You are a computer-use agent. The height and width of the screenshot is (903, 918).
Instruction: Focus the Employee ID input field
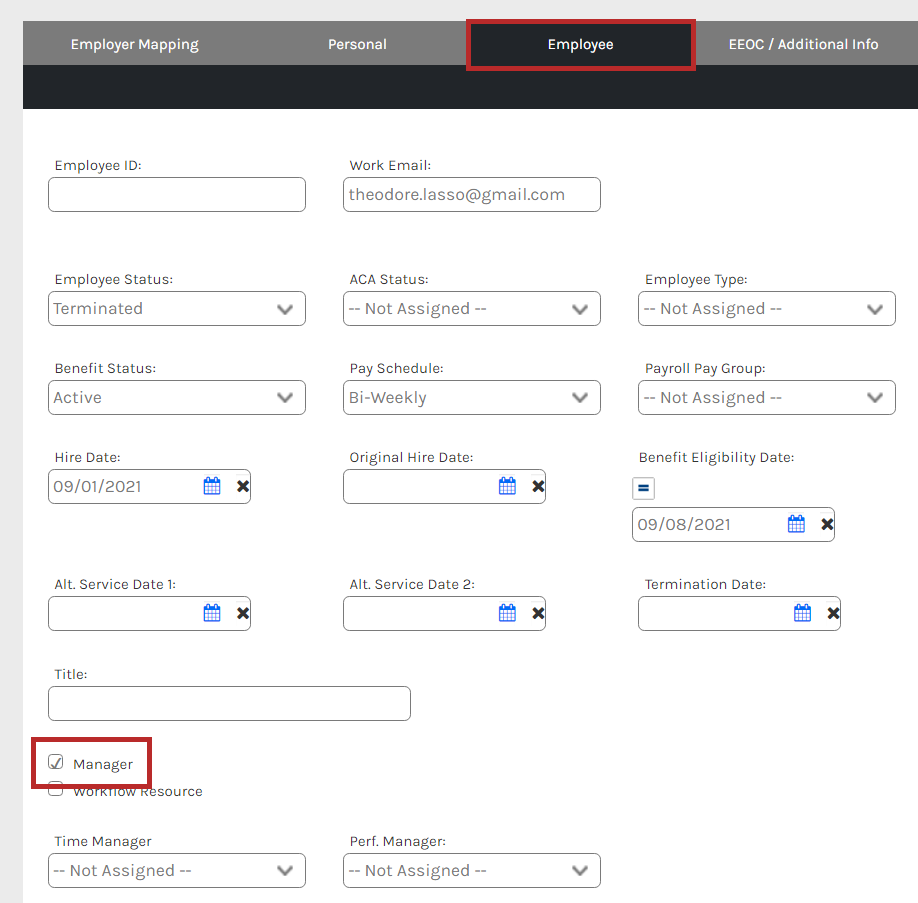pos(177,195)
